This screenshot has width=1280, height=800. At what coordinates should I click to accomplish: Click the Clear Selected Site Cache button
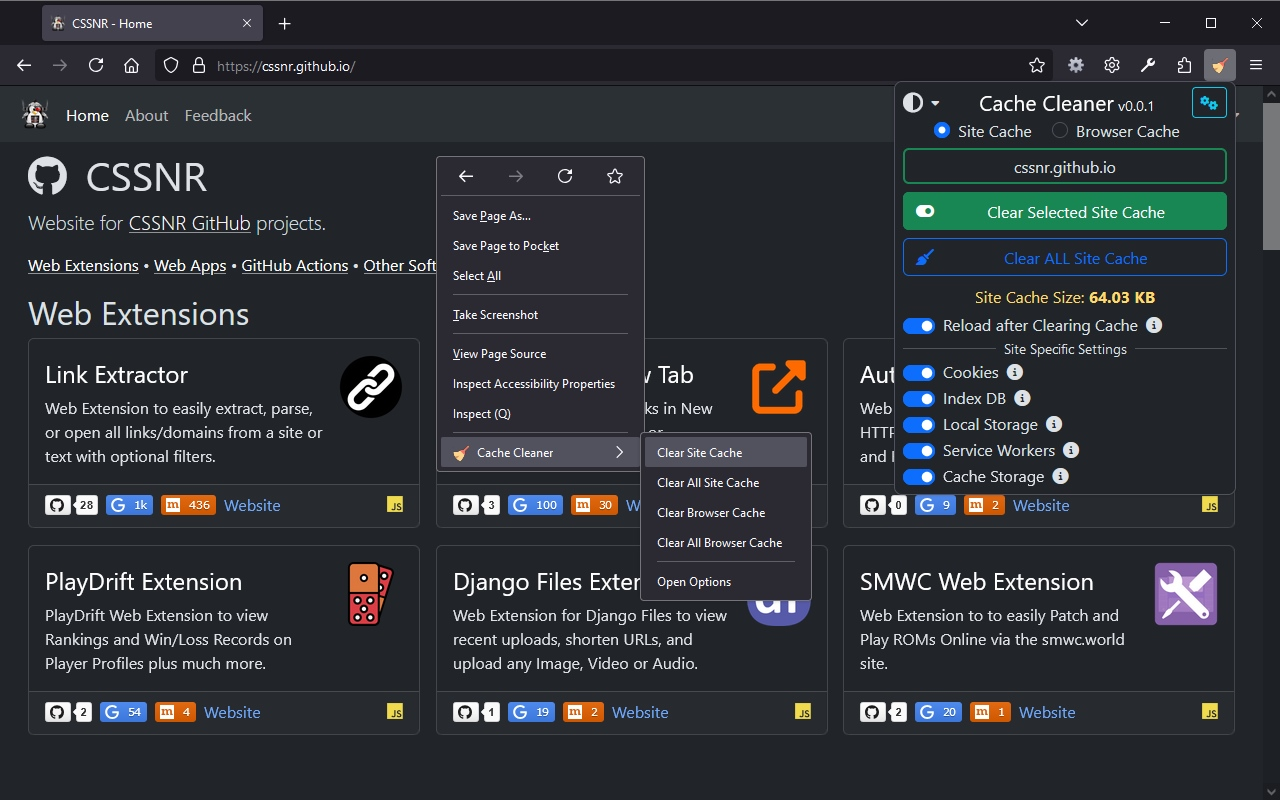(x=1065, y=212)
